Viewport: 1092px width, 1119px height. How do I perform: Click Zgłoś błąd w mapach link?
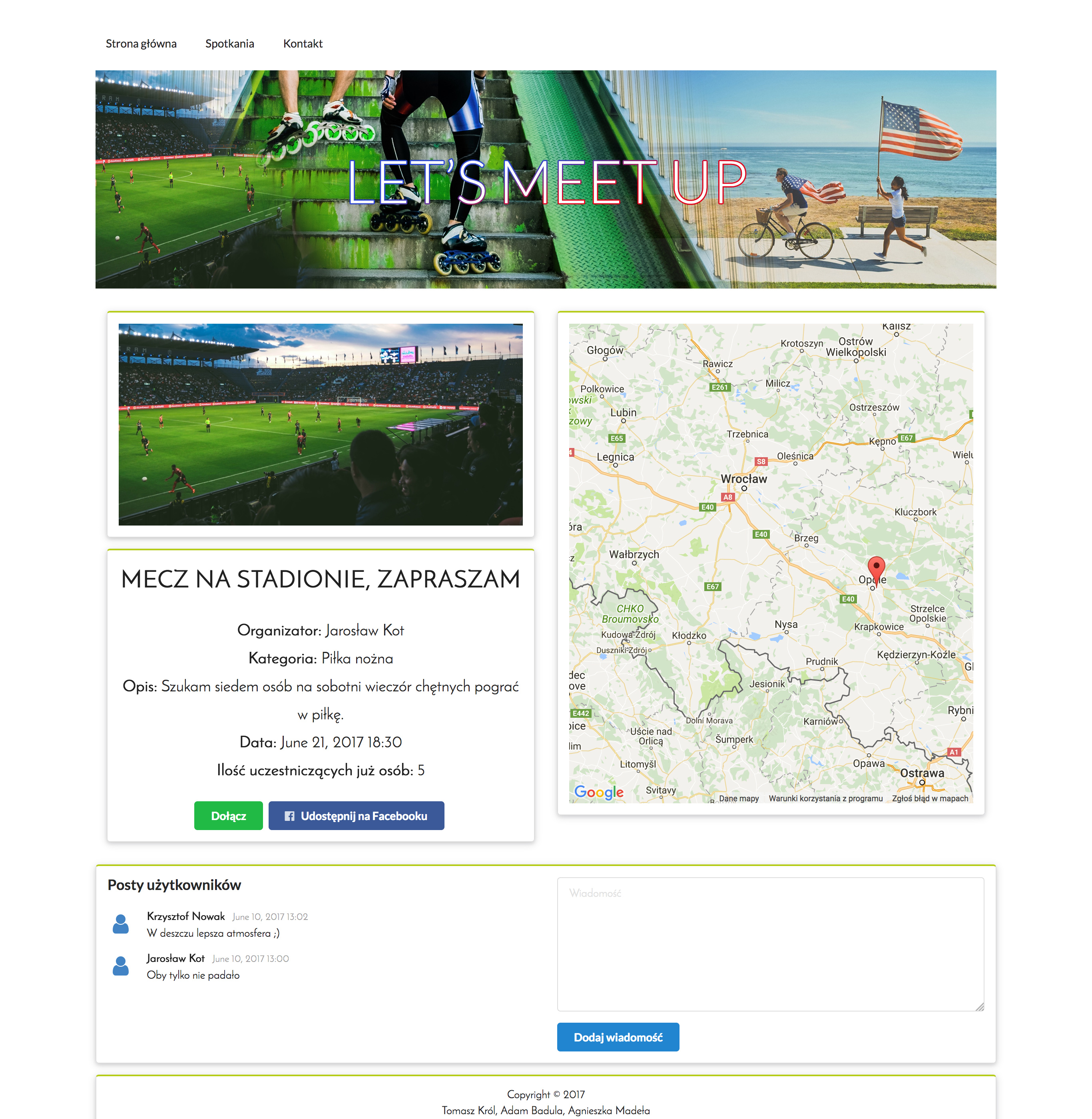(930, 798)
